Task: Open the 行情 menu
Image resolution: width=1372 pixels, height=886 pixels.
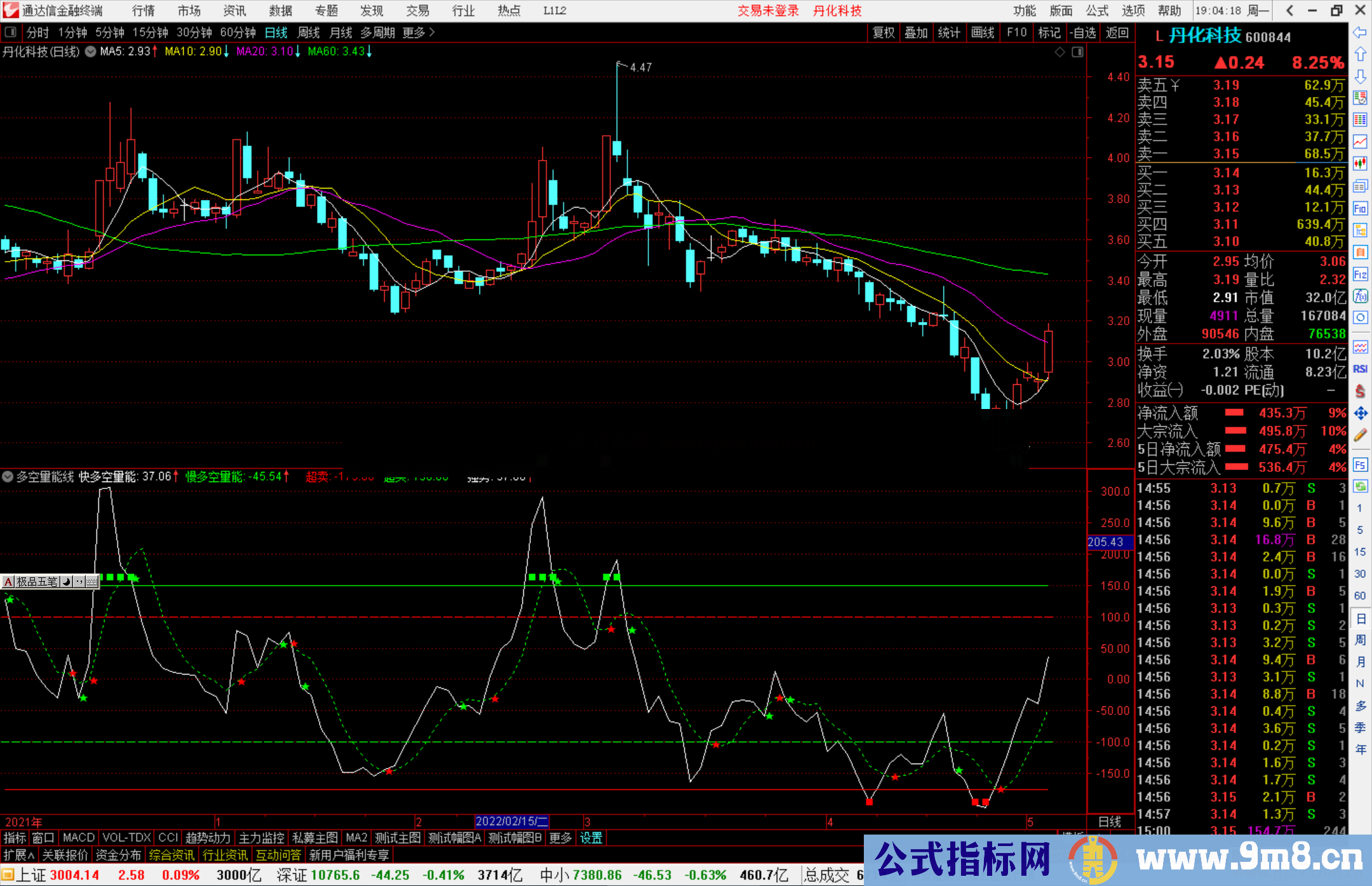Action: pyautogui.click(x=144, y=11)
